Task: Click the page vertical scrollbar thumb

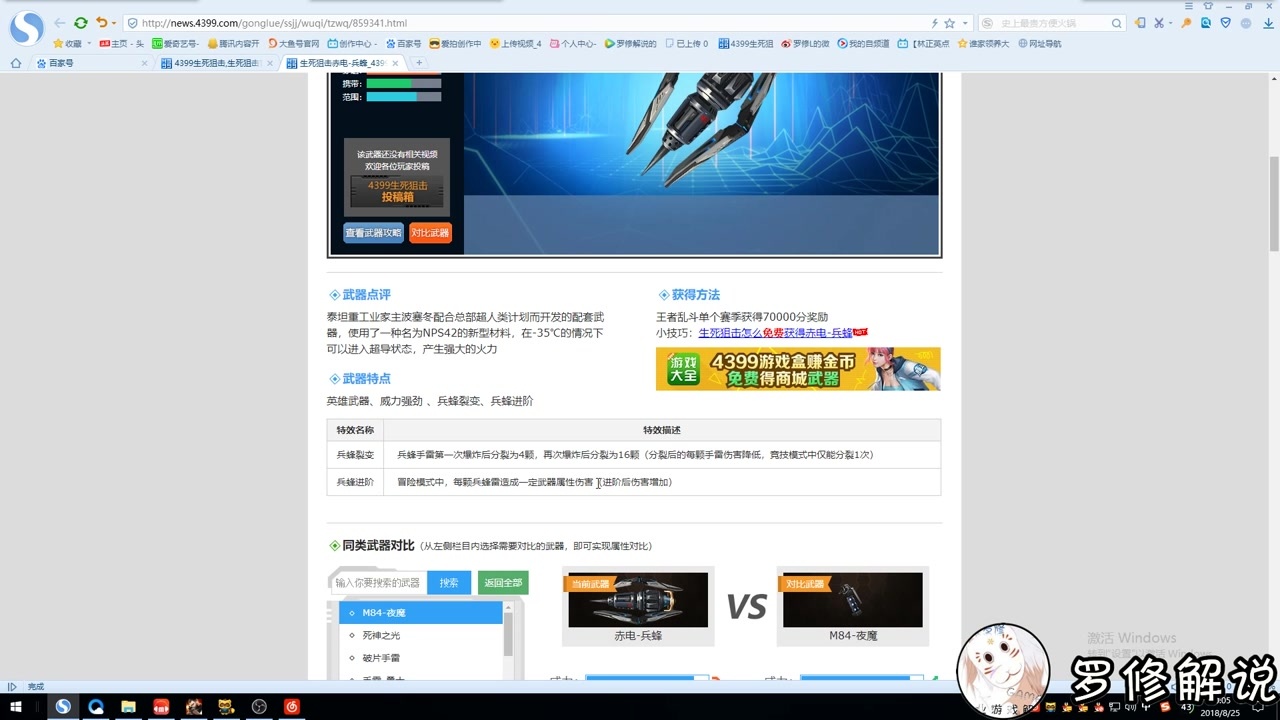Action: click(x=1273, y=203)
